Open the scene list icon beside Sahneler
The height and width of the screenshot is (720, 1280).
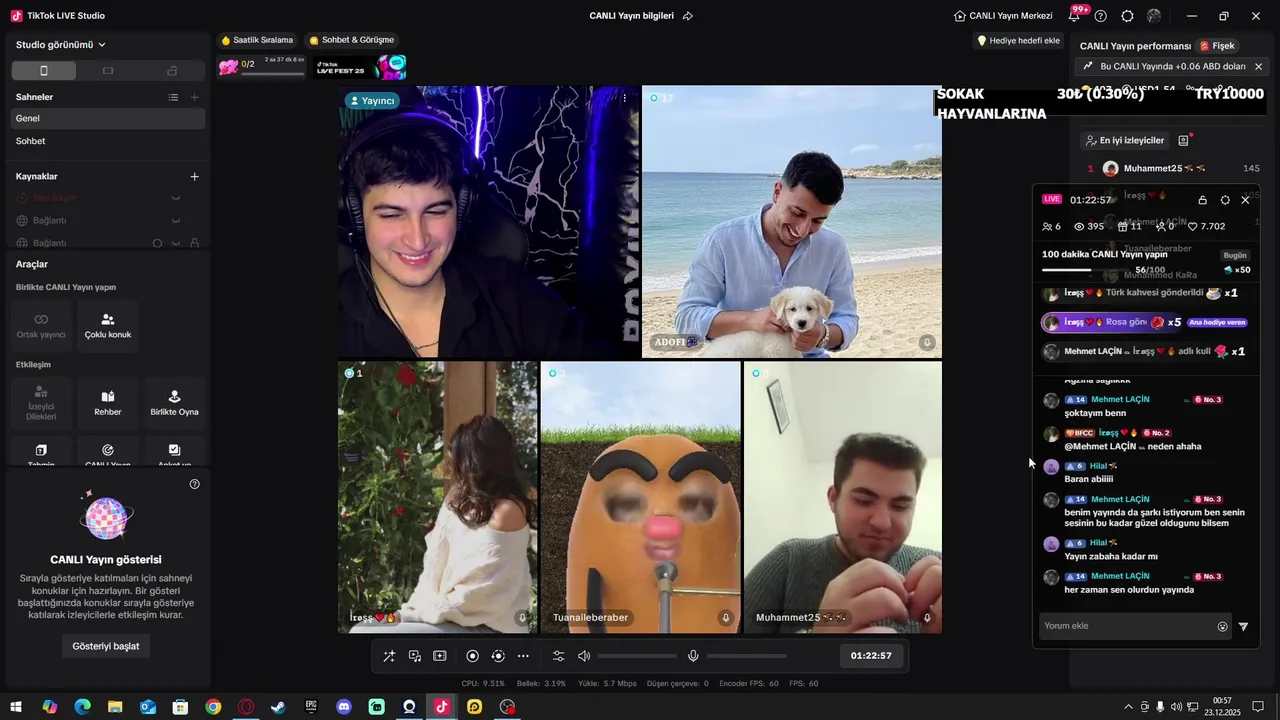pyautogui.click(x=173, y=97)
